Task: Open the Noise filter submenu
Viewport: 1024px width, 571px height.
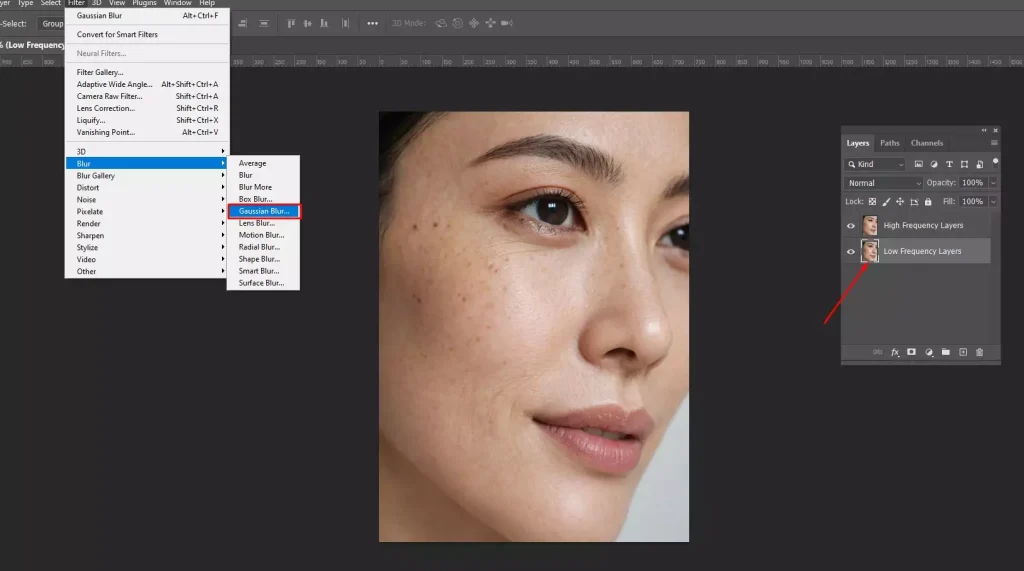Action: pos(87,199)
